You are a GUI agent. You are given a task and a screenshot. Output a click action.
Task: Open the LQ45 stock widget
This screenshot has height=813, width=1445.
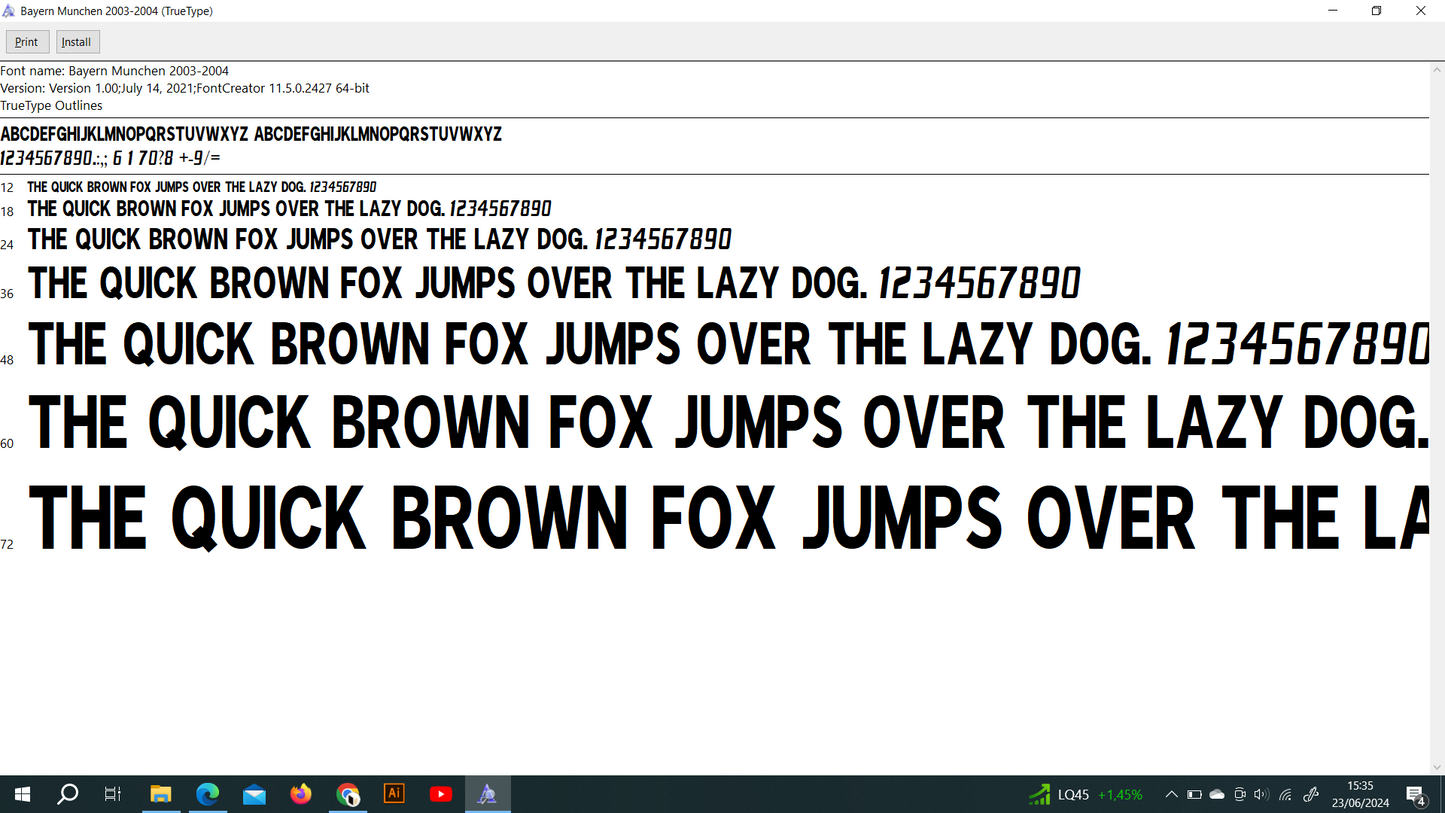tap(1086, 794)
